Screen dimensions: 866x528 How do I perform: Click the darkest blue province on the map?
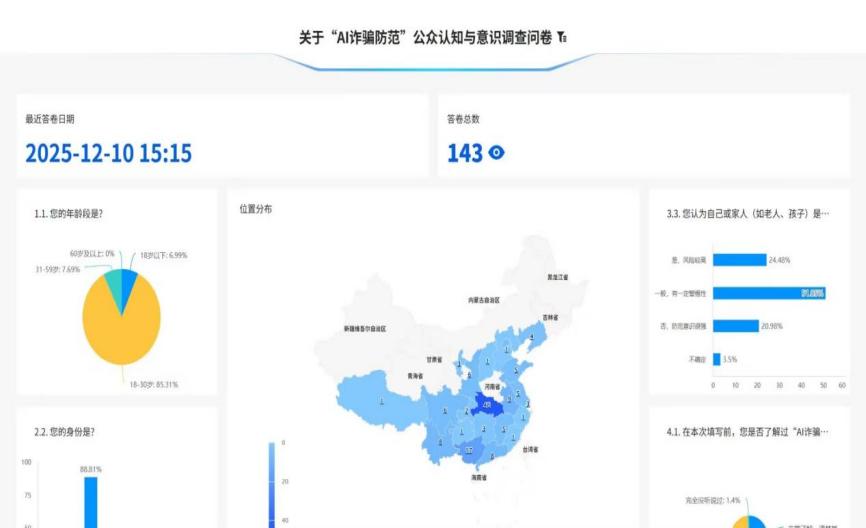488,404
